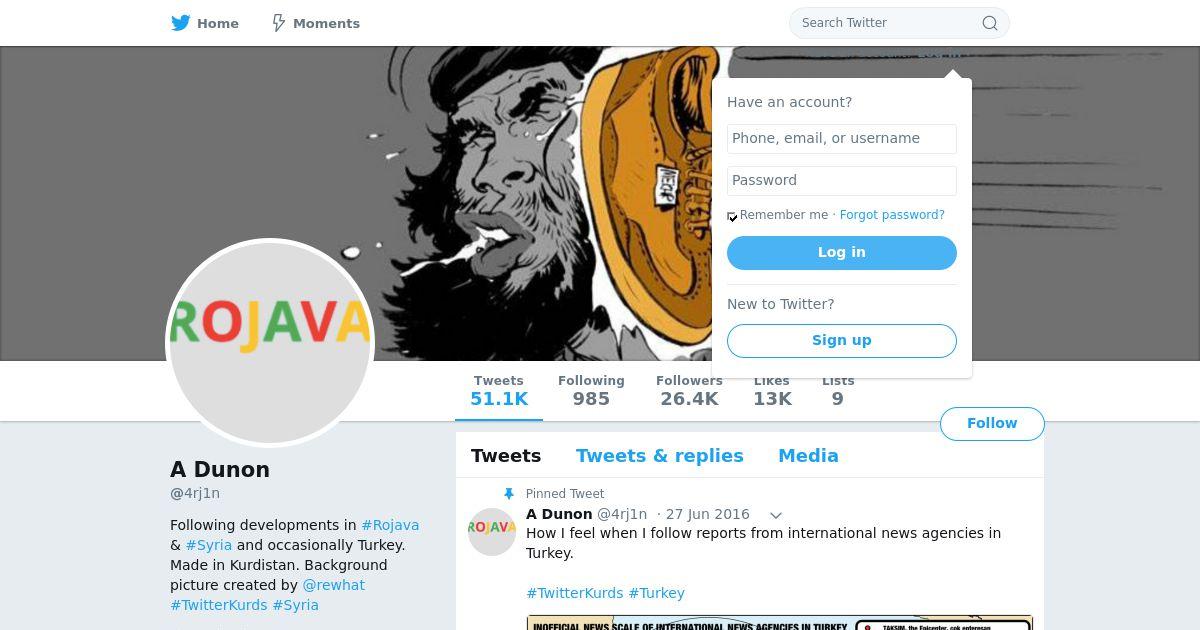Image resolution: width=1200 pixels, height=630 pixels.
Task: Click the pinned tweet pin icon
Action: (508, 494)
